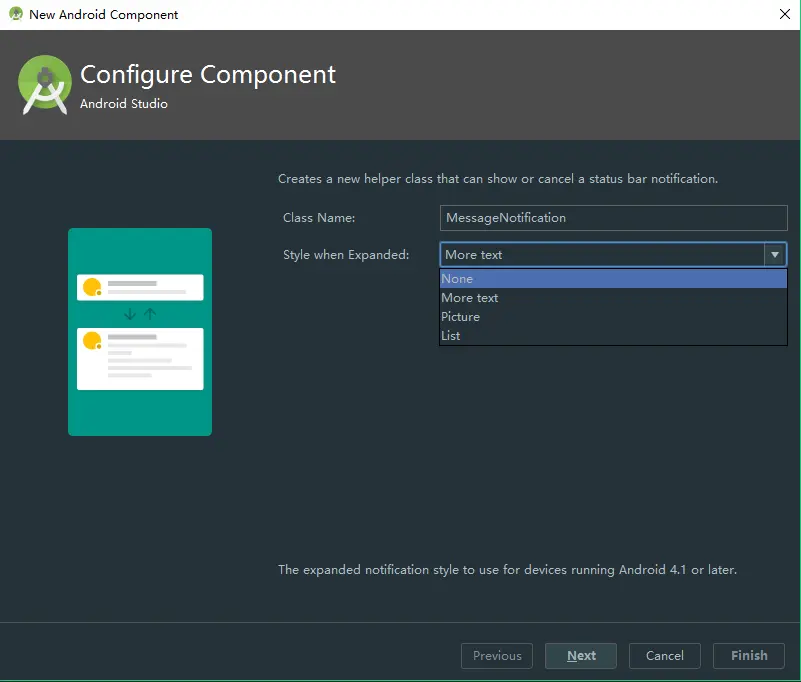The image size is (801, 682).
Task: Click the Previous button
Action: [x=497, y=655]
